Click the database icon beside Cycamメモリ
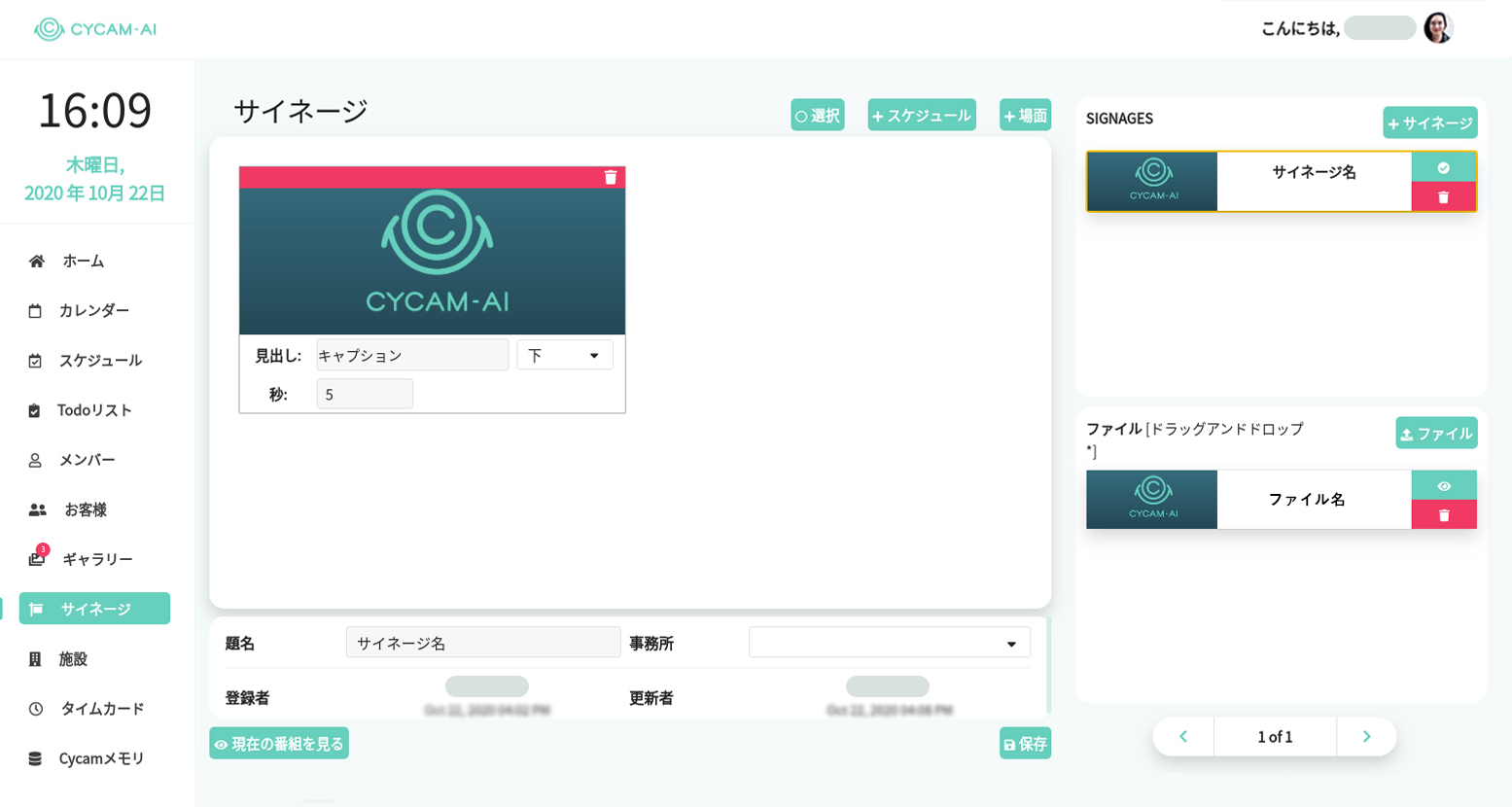 point(35,758)
